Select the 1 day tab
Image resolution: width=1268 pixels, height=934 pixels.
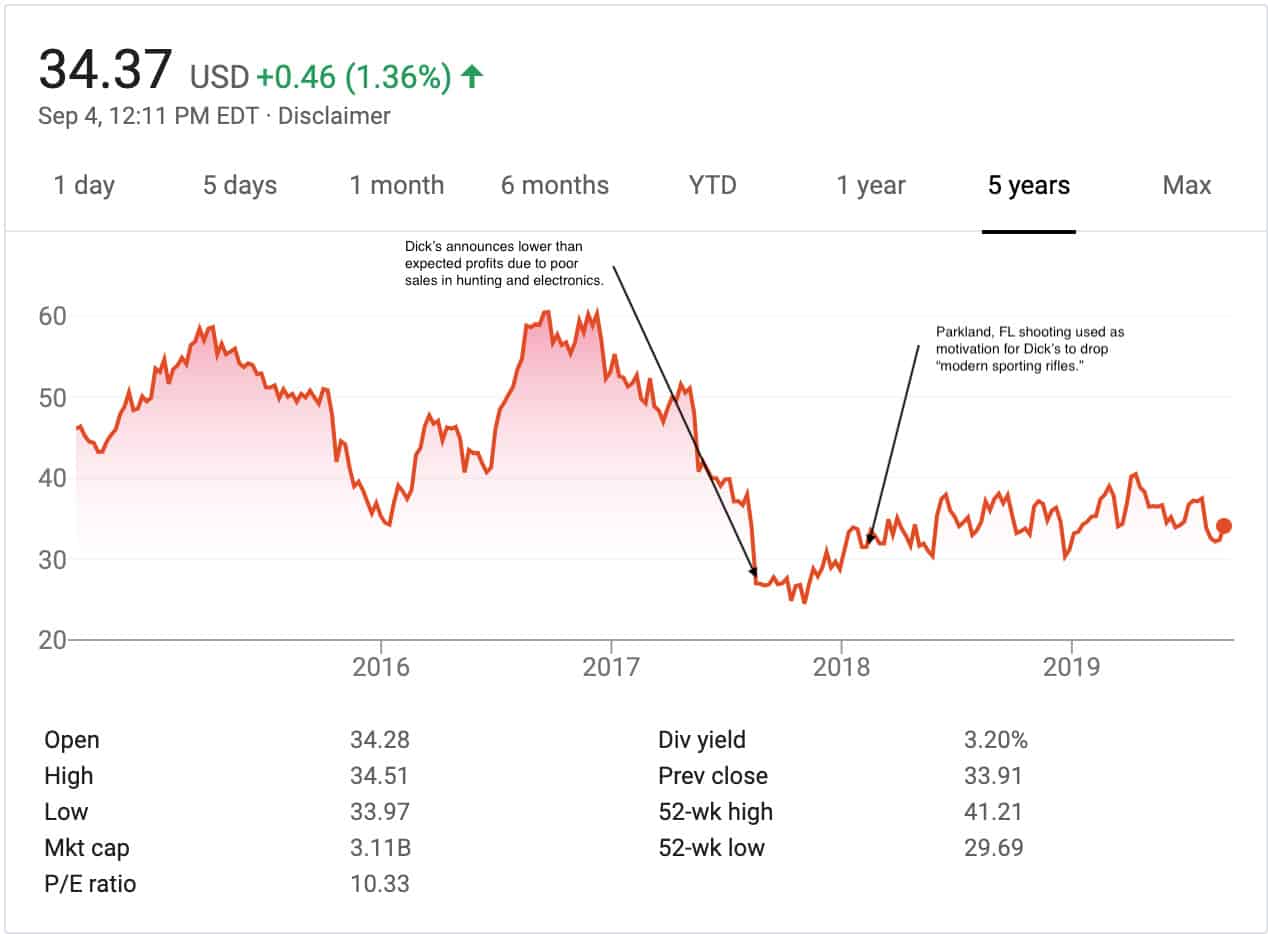click(x=84, y=185)
